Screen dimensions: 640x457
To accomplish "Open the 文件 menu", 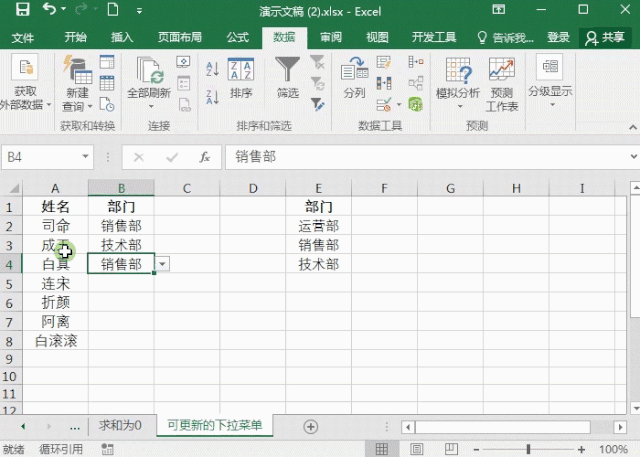I will (x=22, y=38).
